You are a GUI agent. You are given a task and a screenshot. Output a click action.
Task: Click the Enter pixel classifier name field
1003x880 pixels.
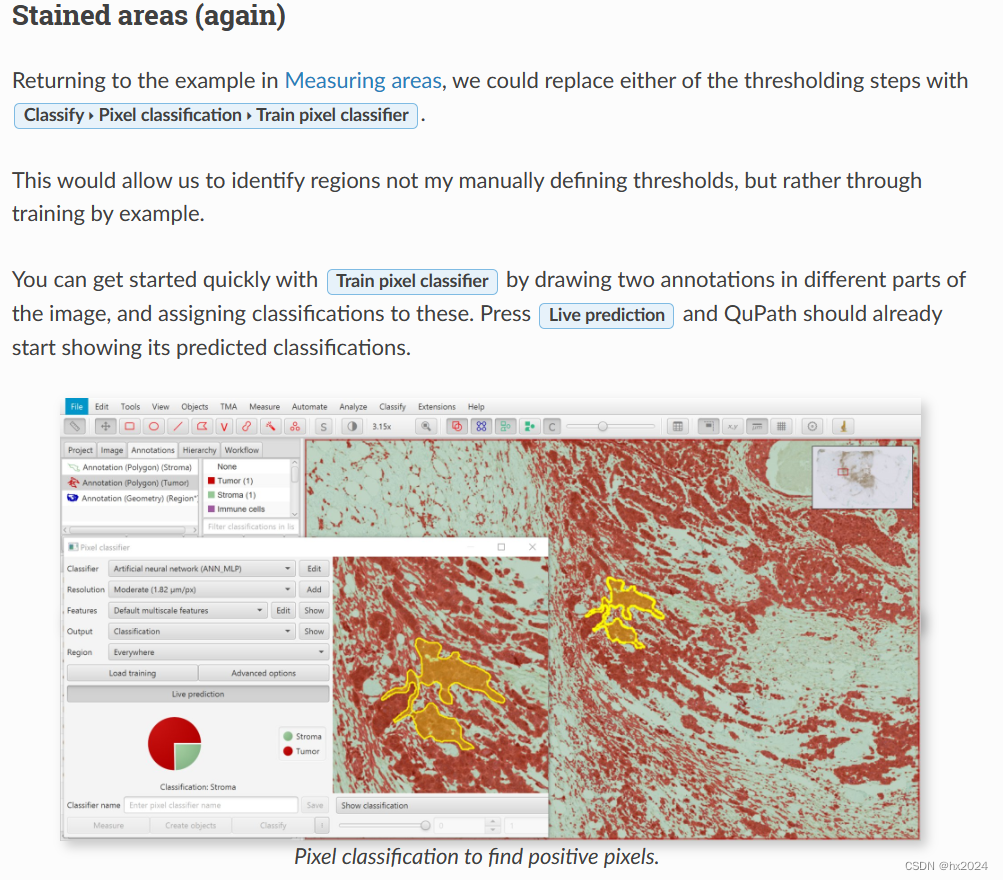click(215, 805)
